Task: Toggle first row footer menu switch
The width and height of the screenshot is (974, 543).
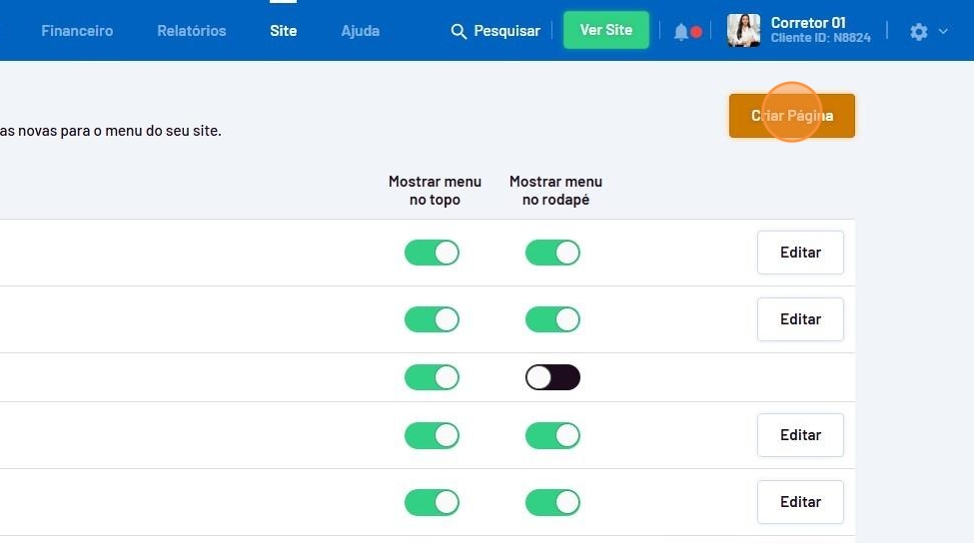Action: coord(552,253)
